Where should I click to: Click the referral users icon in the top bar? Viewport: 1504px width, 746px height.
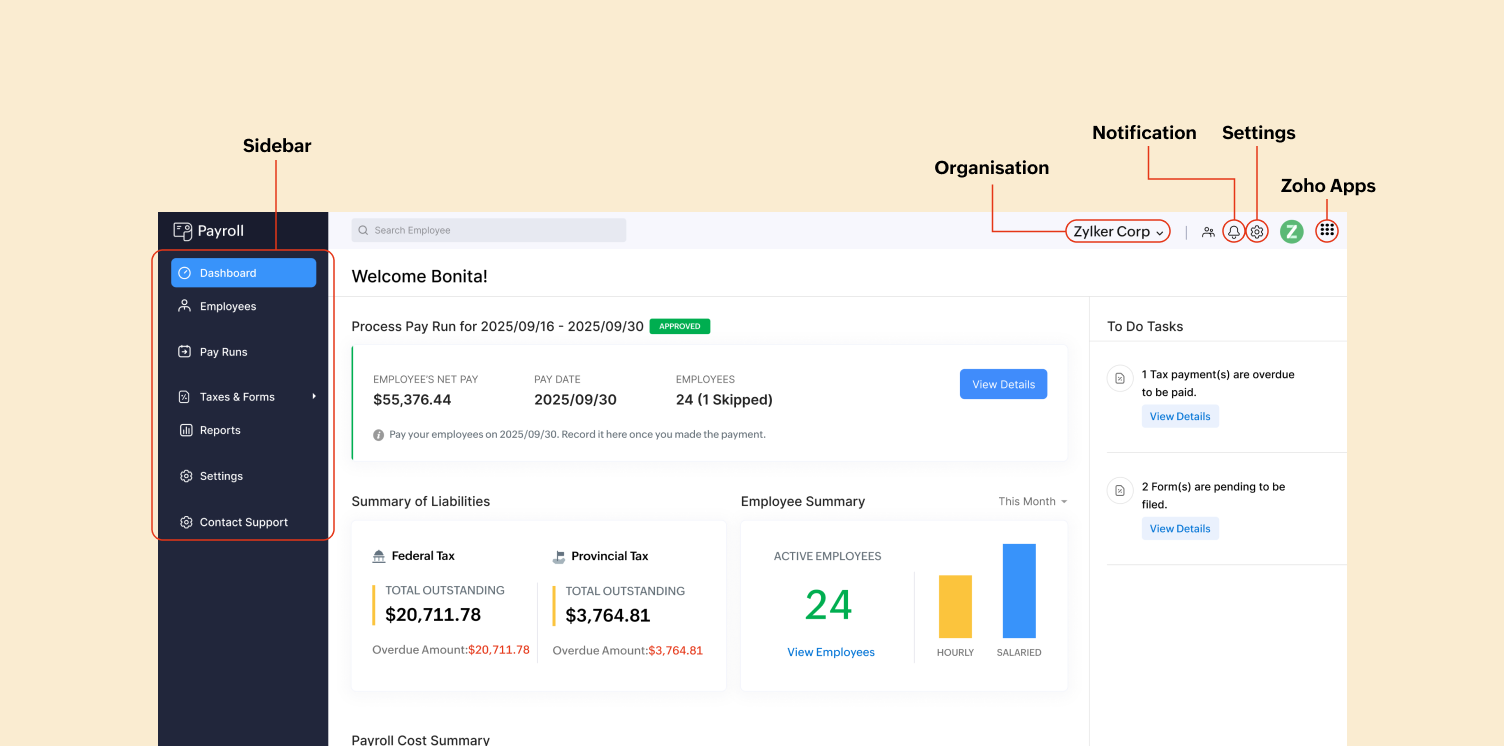pos(1208,231)
